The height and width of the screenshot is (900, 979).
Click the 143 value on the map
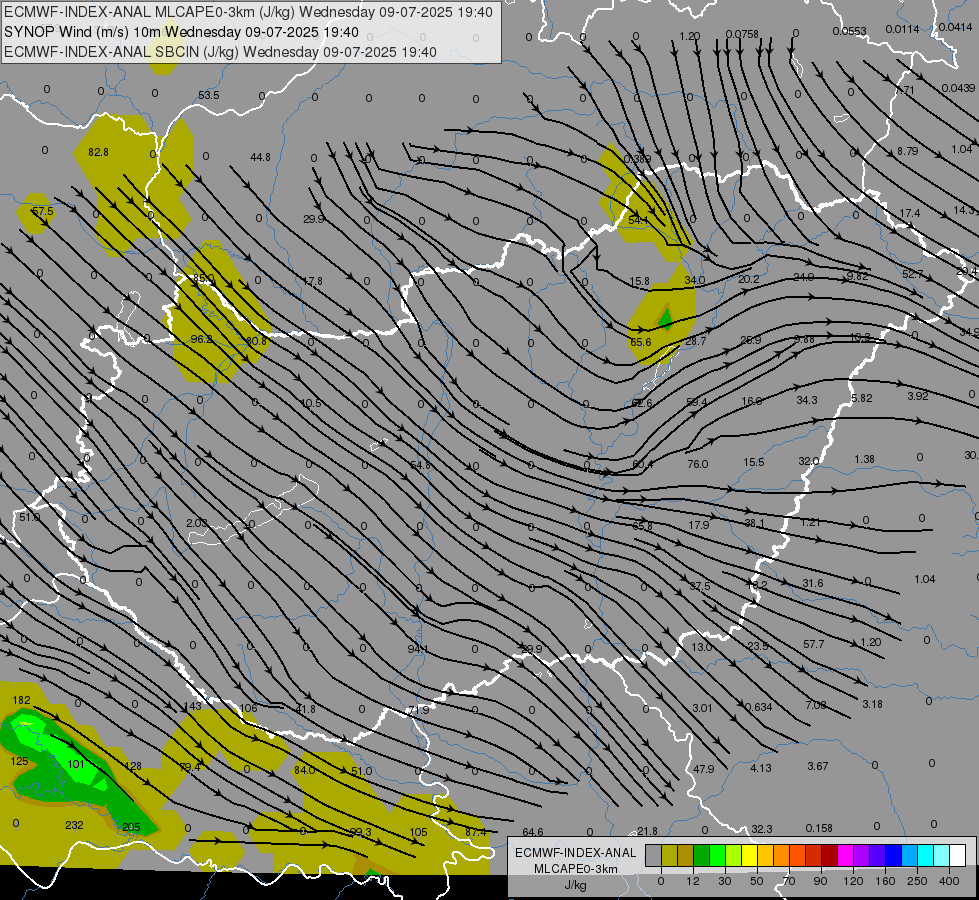tap(193, 706)
